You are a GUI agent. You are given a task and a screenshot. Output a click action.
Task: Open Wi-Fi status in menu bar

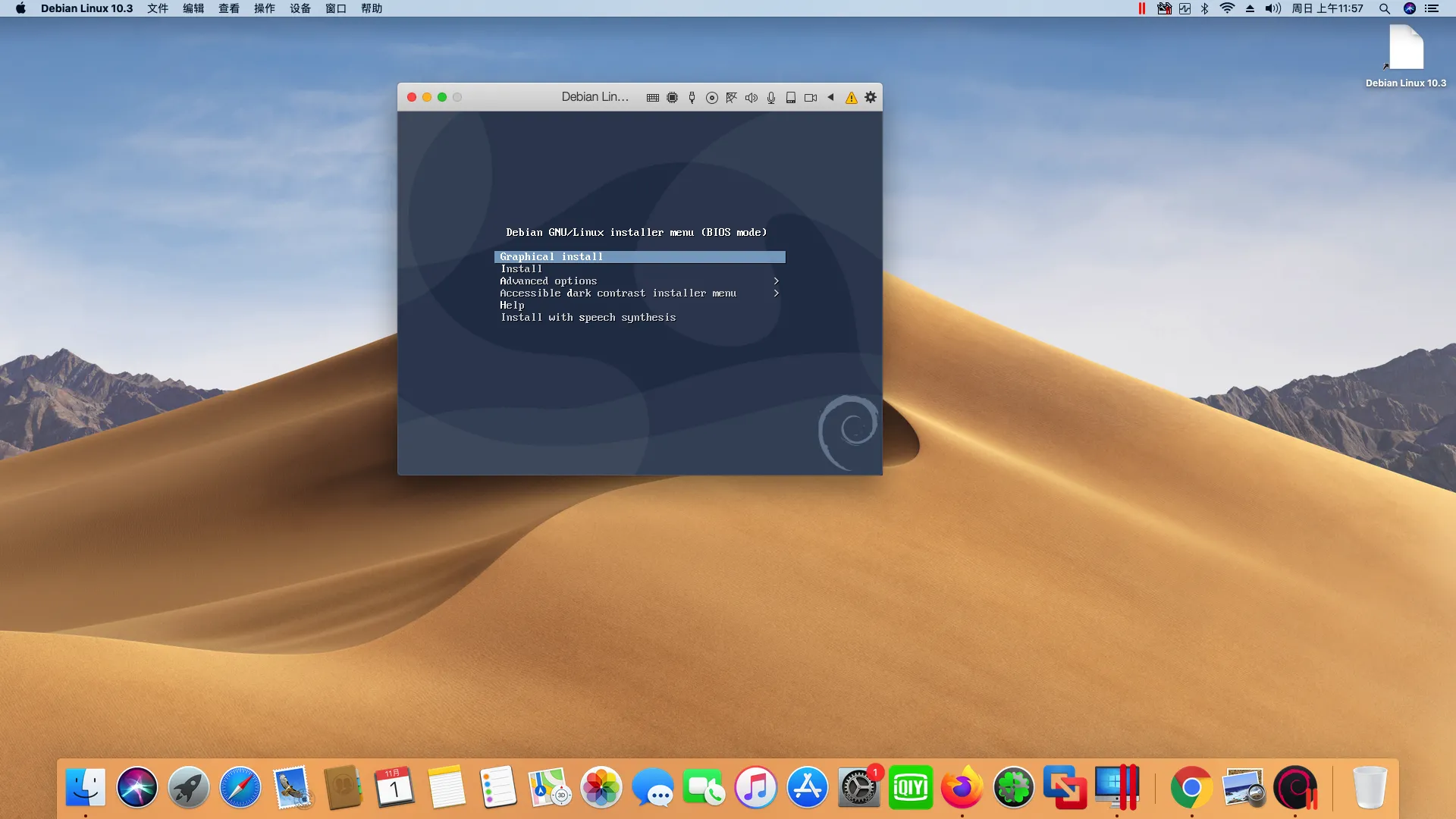click(x=1227, y=8)
